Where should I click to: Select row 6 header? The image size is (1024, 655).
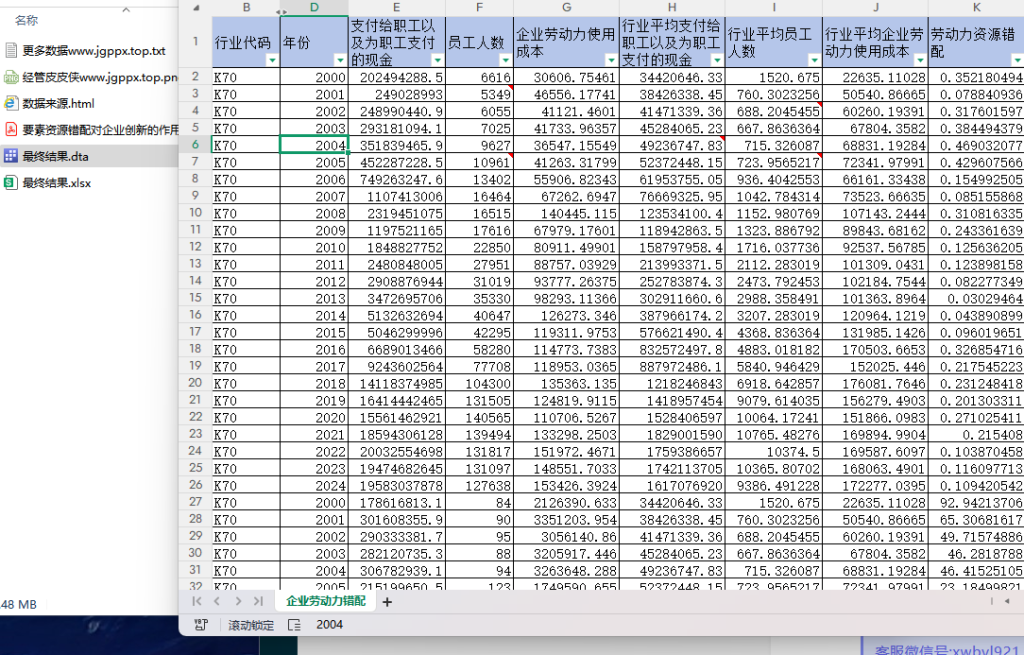tap(195, 145)
